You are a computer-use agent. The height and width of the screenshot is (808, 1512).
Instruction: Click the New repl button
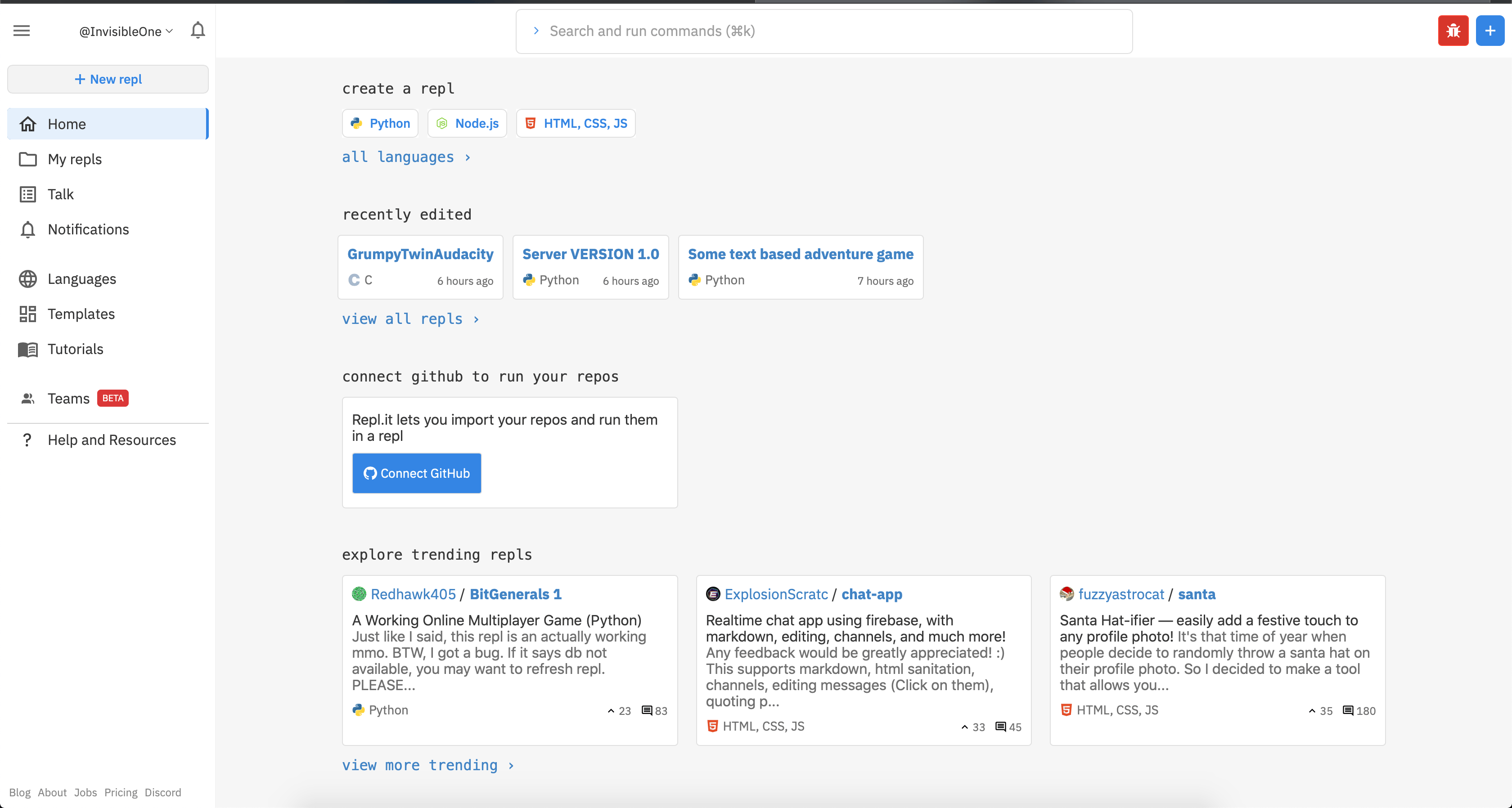coord(108,79)
